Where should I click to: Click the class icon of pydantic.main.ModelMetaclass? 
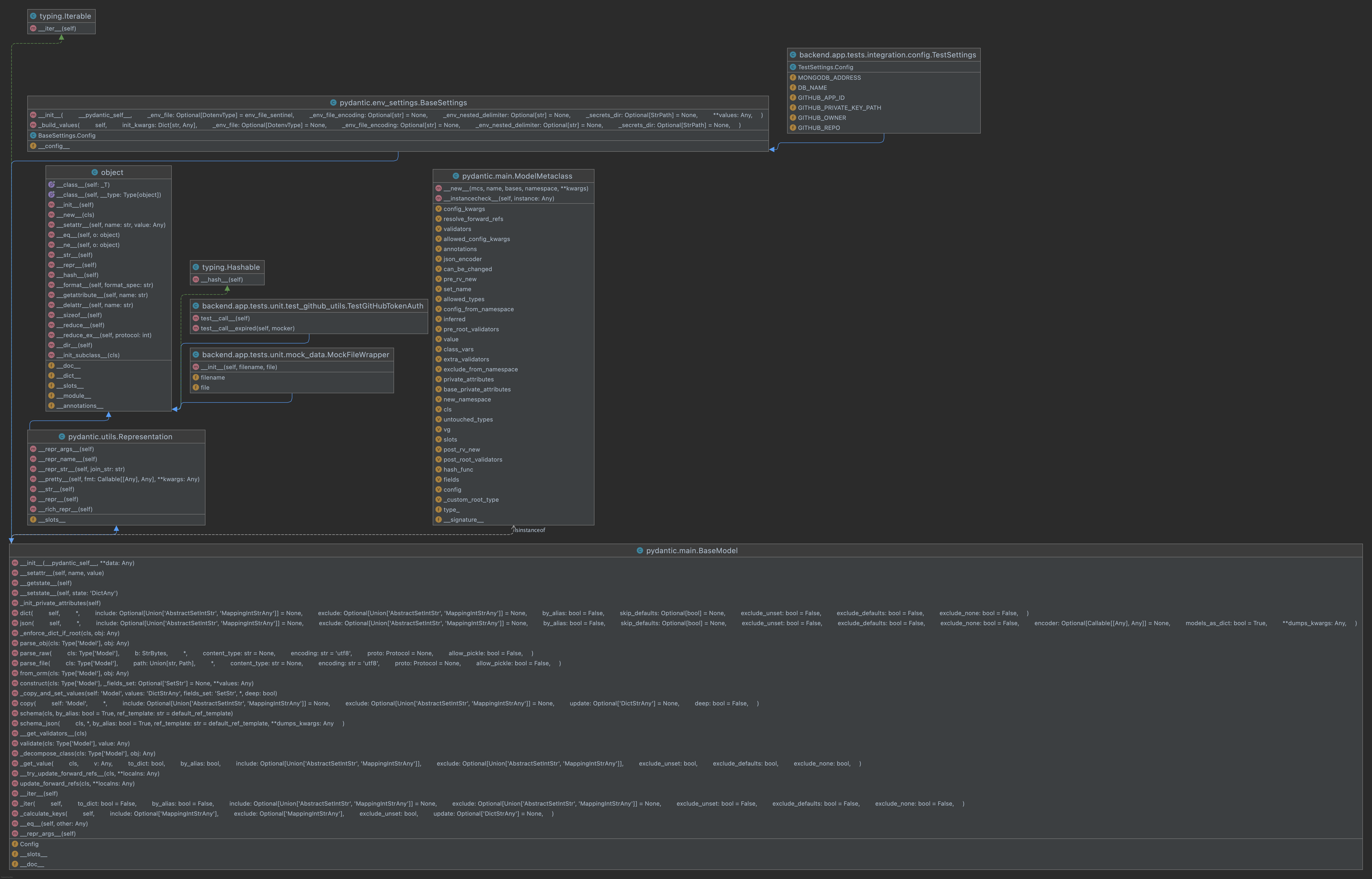click(x=456, y=176)
